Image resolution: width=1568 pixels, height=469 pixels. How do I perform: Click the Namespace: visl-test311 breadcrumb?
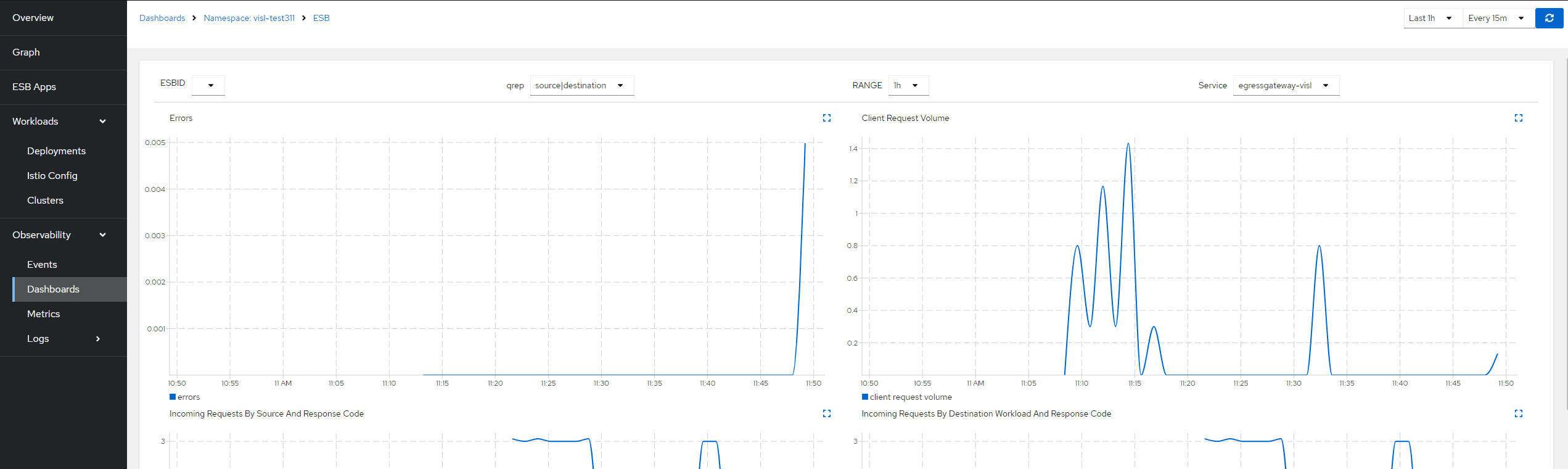coord(249,18)
